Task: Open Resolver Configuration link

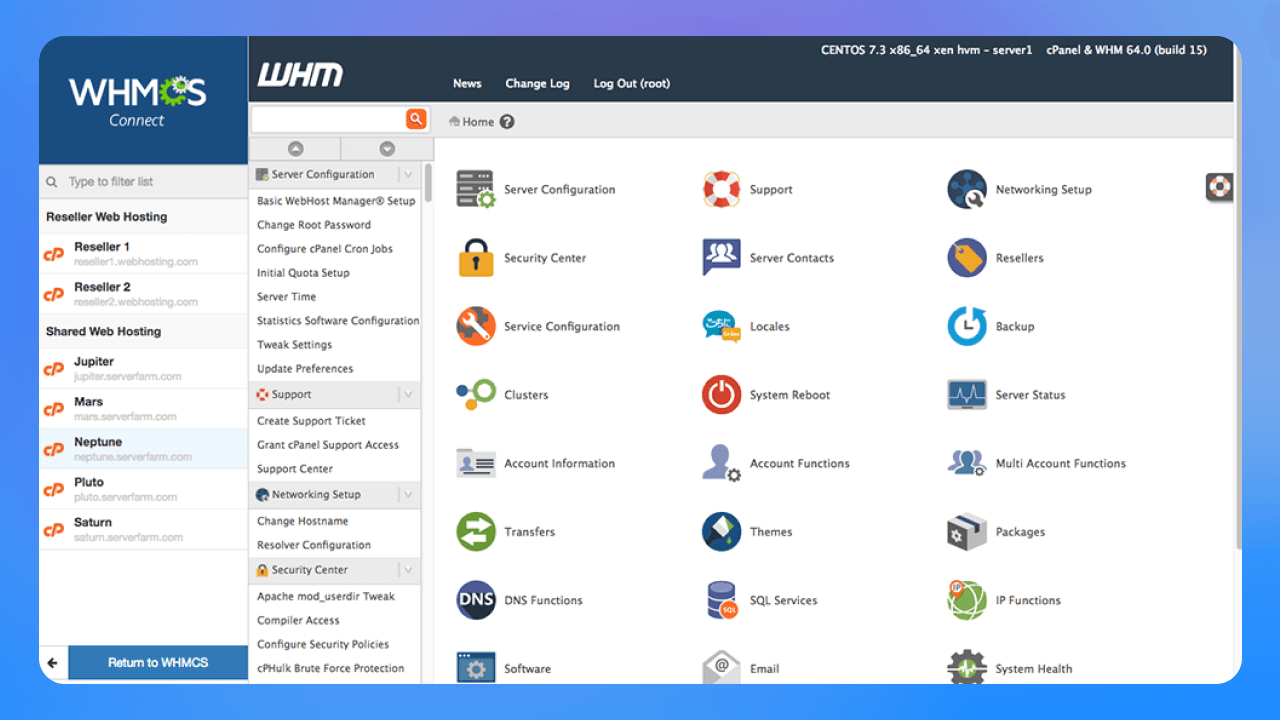Action: pyautogui.click(x=314, y=545)
